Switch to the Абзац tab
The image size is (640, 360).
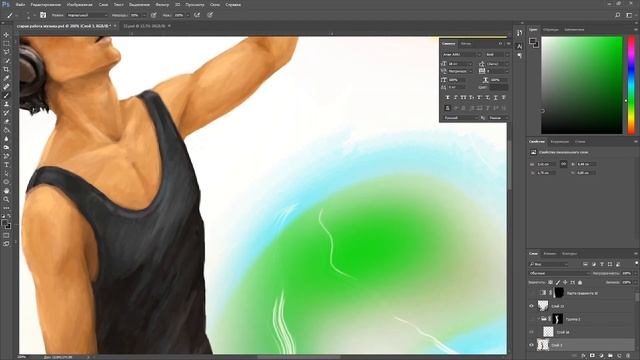(x=466, y=44)
